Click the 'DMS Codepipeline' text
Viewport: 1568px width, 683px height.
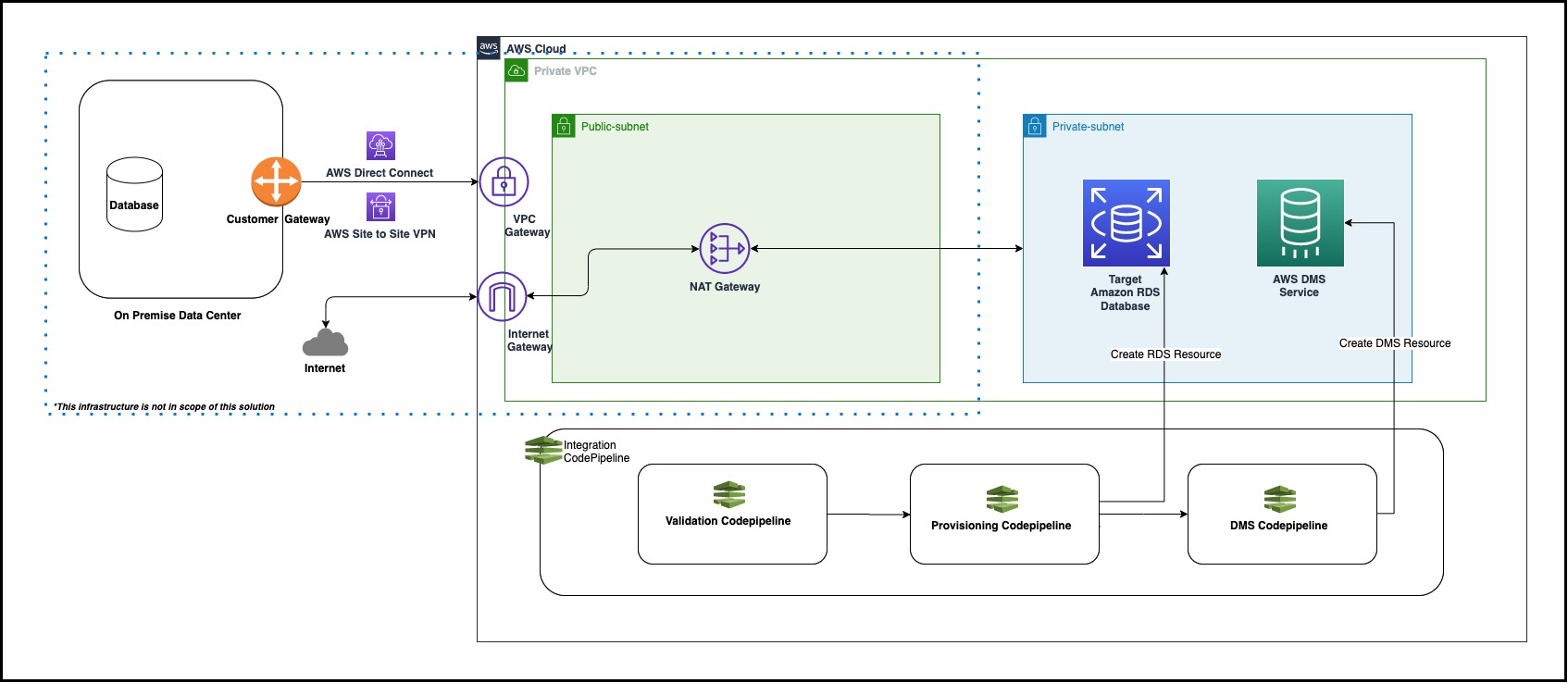[x=1279, y=526]
